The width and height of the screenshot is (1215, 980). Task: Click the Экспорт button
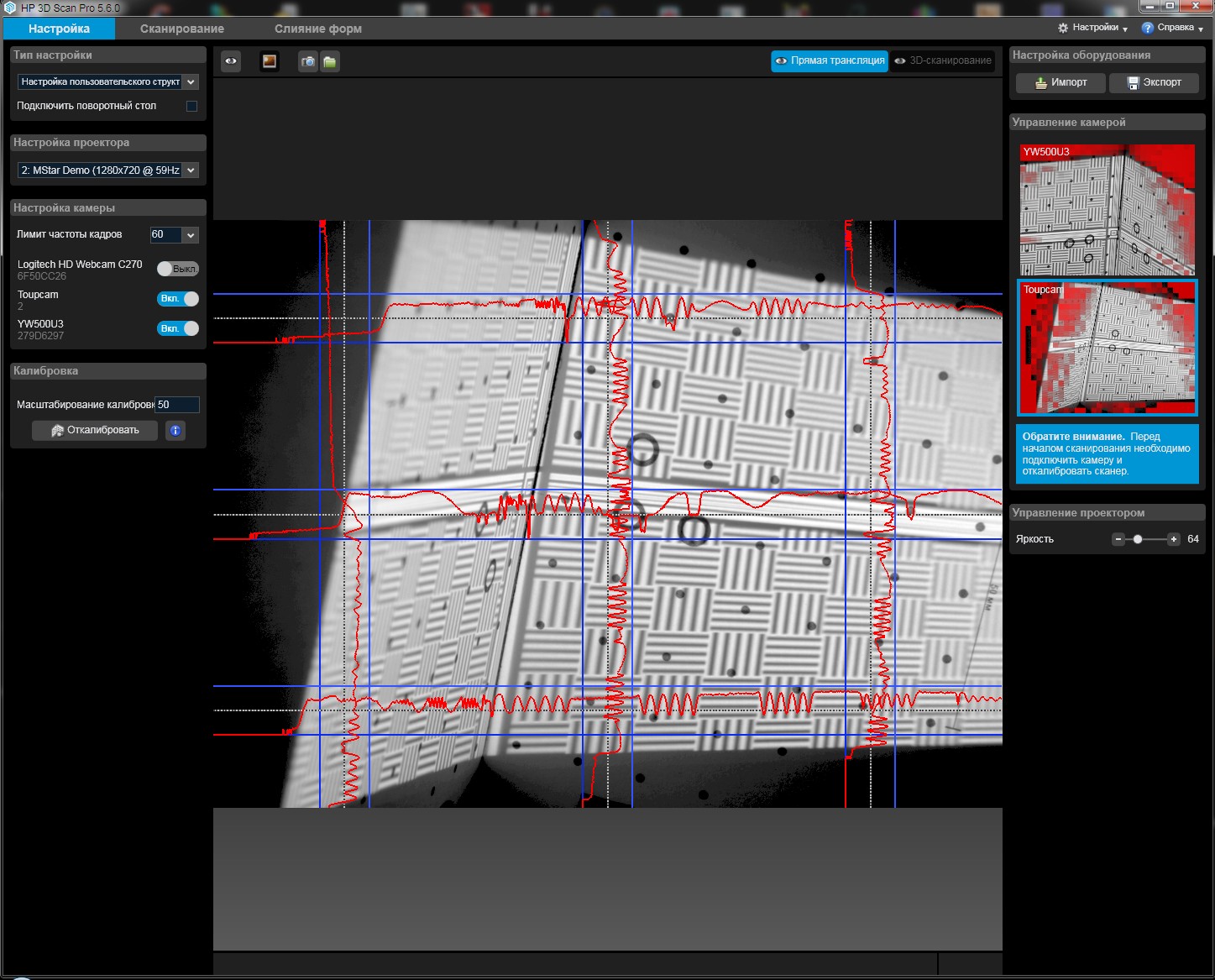[x=1154, y=82]
